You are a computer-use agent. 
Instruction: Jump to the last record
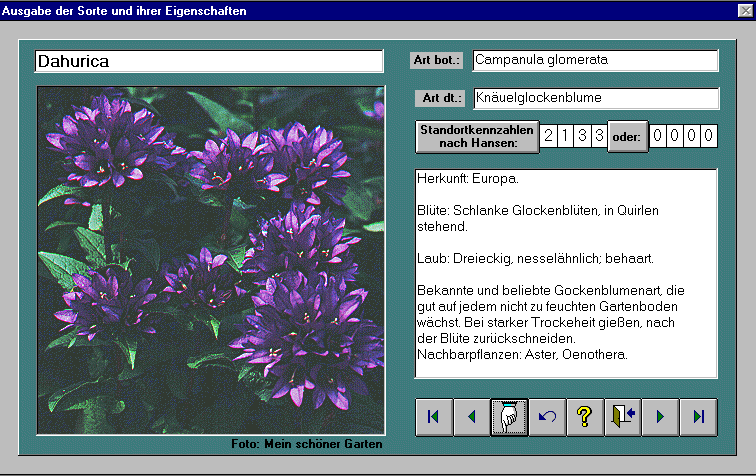point(698,416)
